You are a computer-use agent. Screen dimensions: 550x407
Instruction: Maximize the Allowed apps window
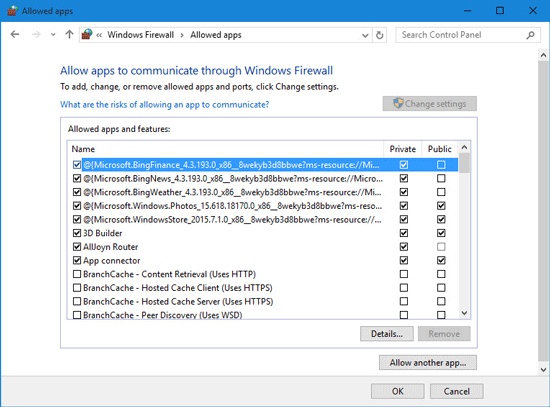(500, 11)
